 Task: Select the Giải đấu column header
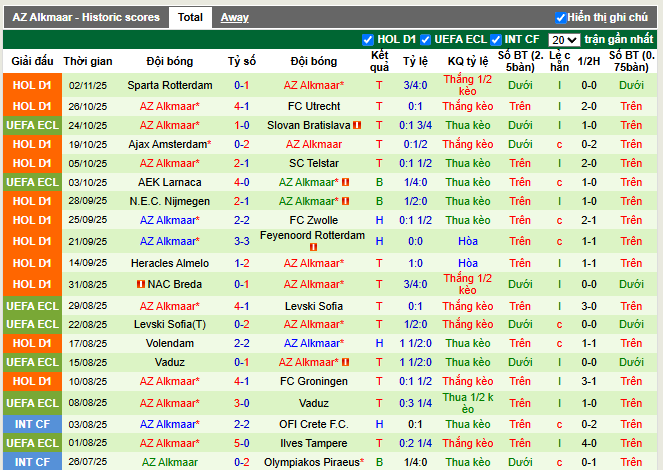coord(32,61)
